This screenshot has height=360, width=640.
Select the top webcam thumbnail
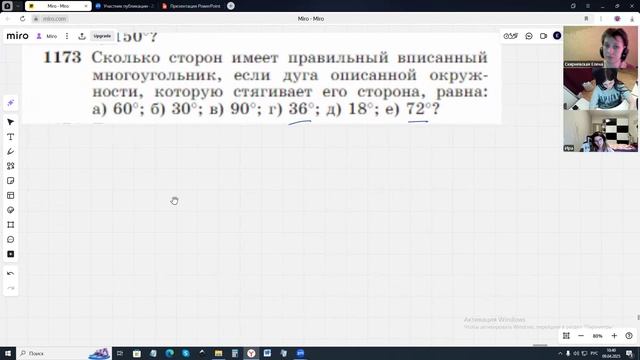(x=600, y=47)
